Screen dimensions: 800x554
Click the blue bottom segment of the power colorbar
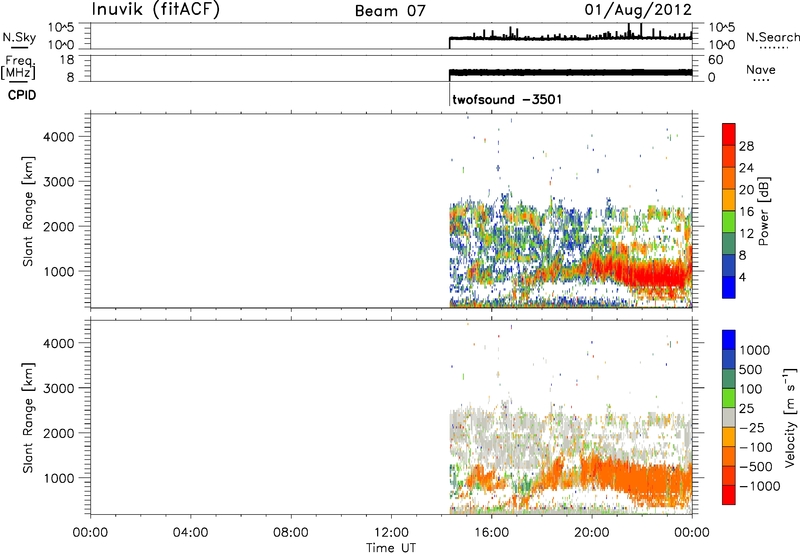(x=729, y=287)
